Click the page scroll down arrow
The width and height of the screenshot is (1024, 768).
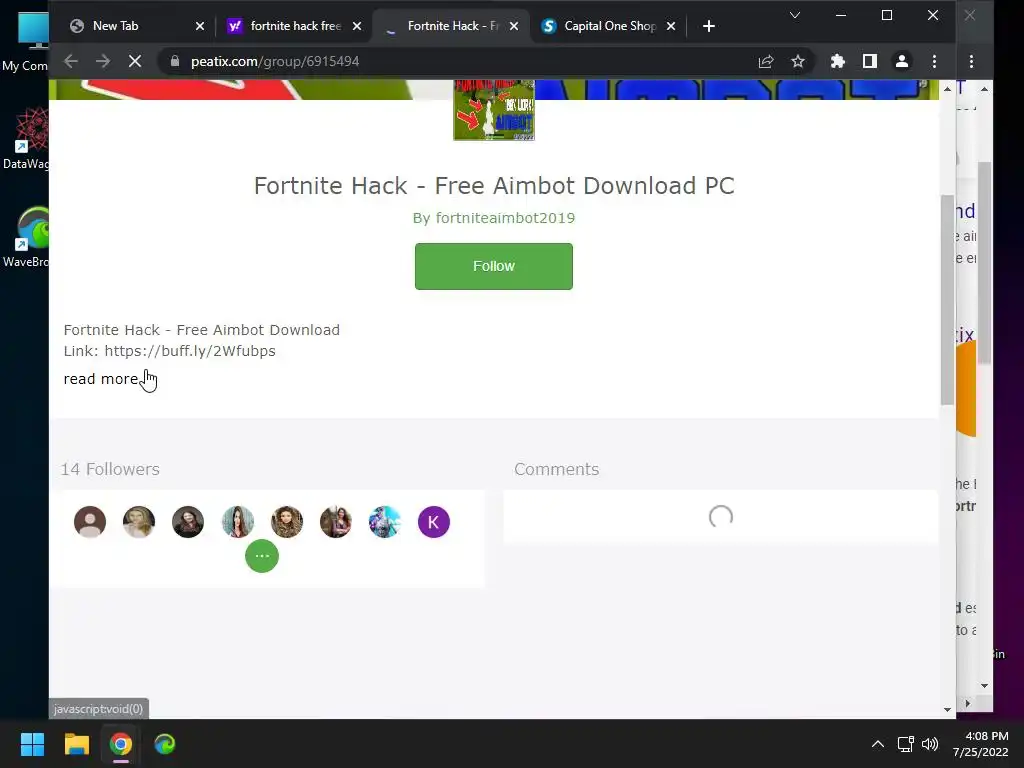[948, 710]
